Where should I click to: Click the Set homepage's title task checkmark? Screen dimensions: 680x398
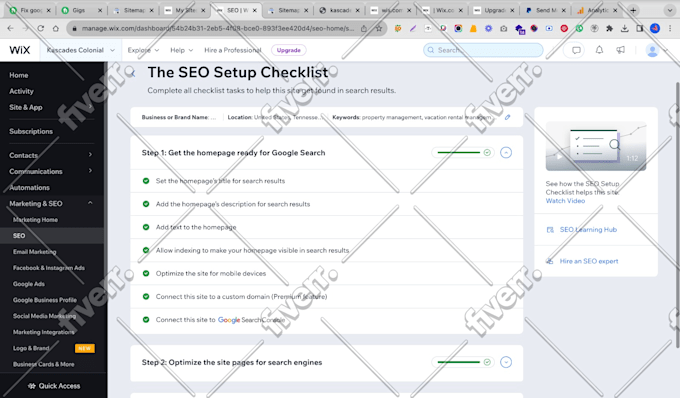coord(146,181)
